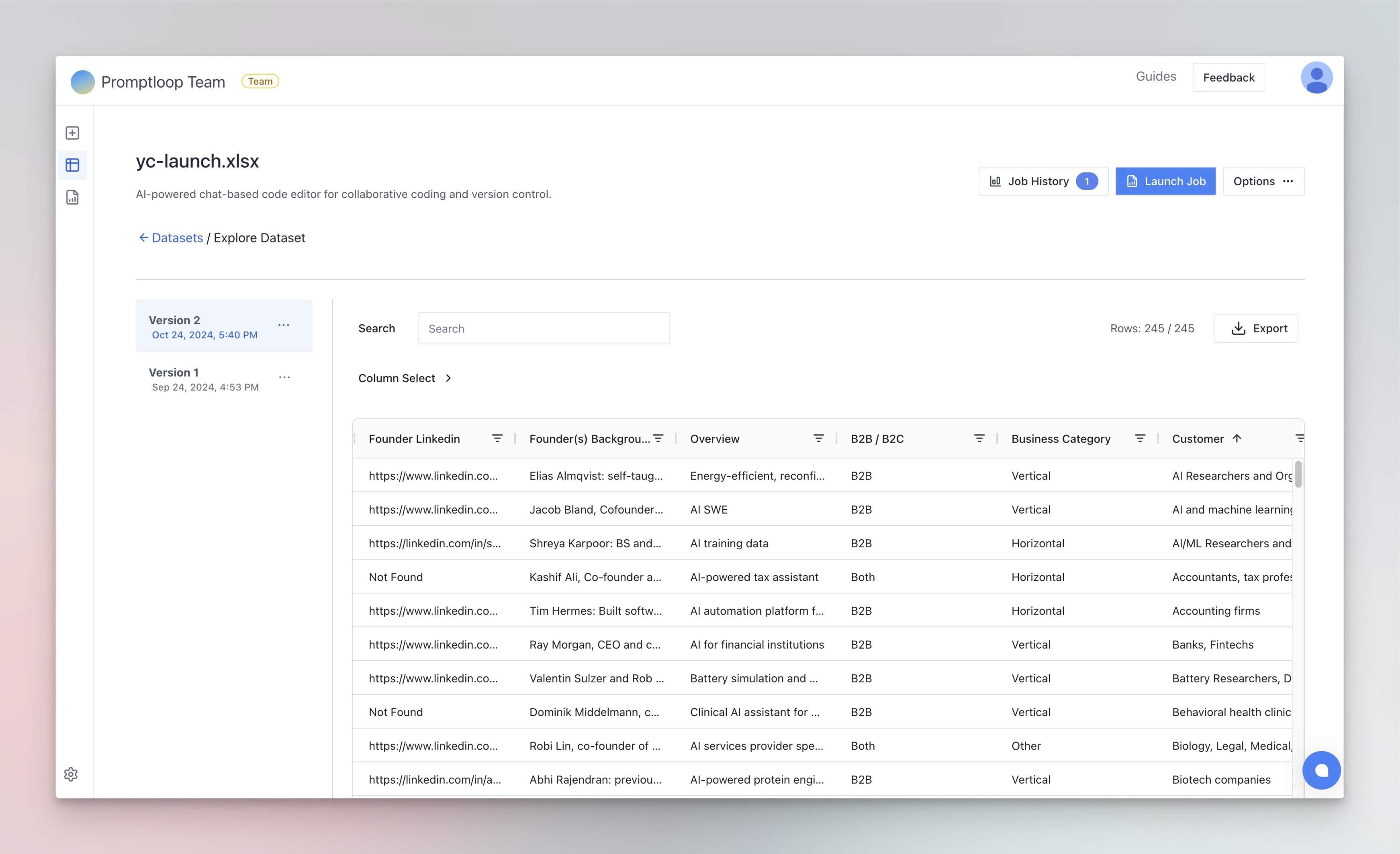This screenshot has width=1400, height=854.
Task: Open filter for B2B / B2C column
Action: (x=979, y=438)
